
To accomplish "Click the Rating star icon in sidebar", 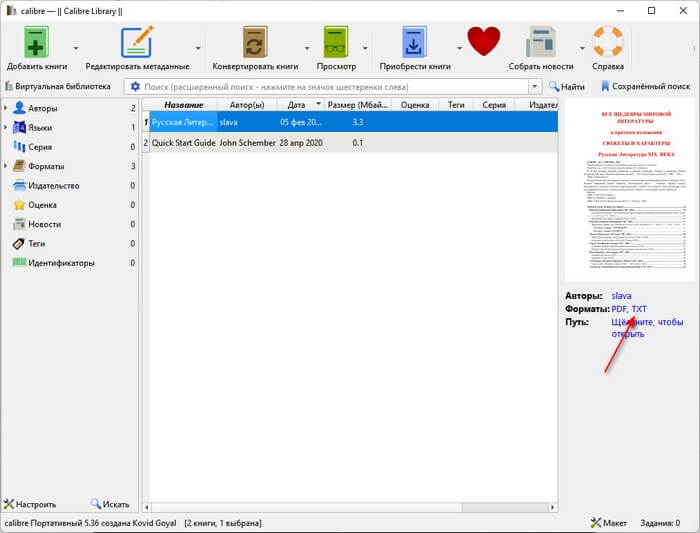I will 19,205.
